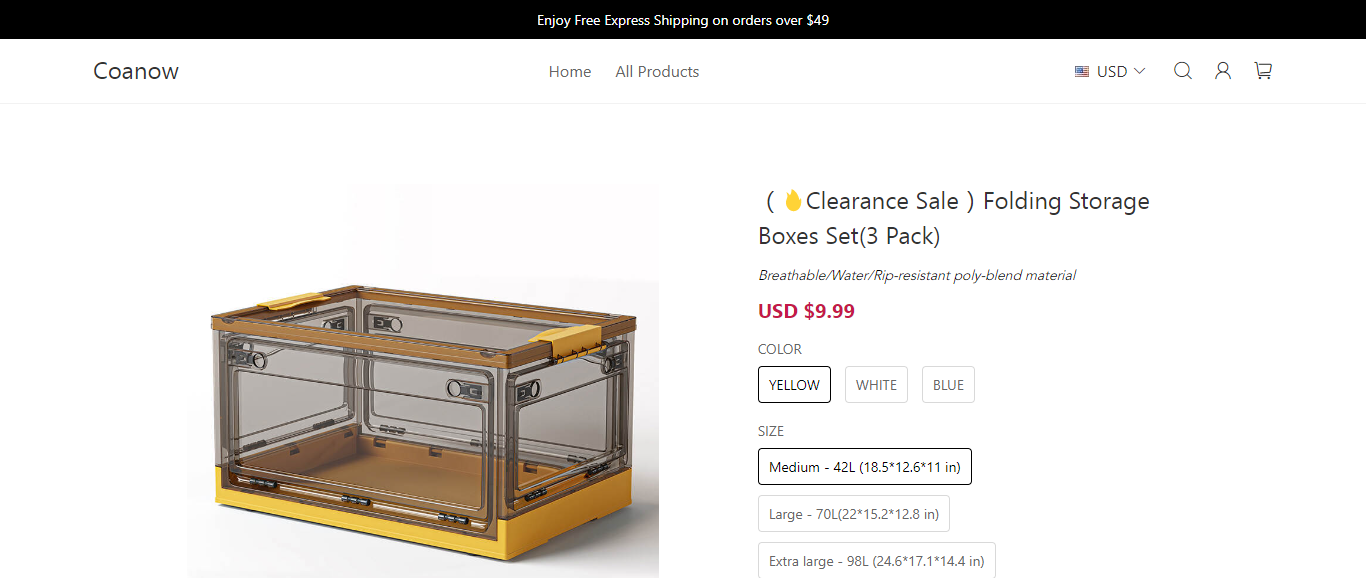Image resolution: width=1366 pixels, height=578 pixels.
Task: Click the flame emoji in product title
Action: point(793,201)
